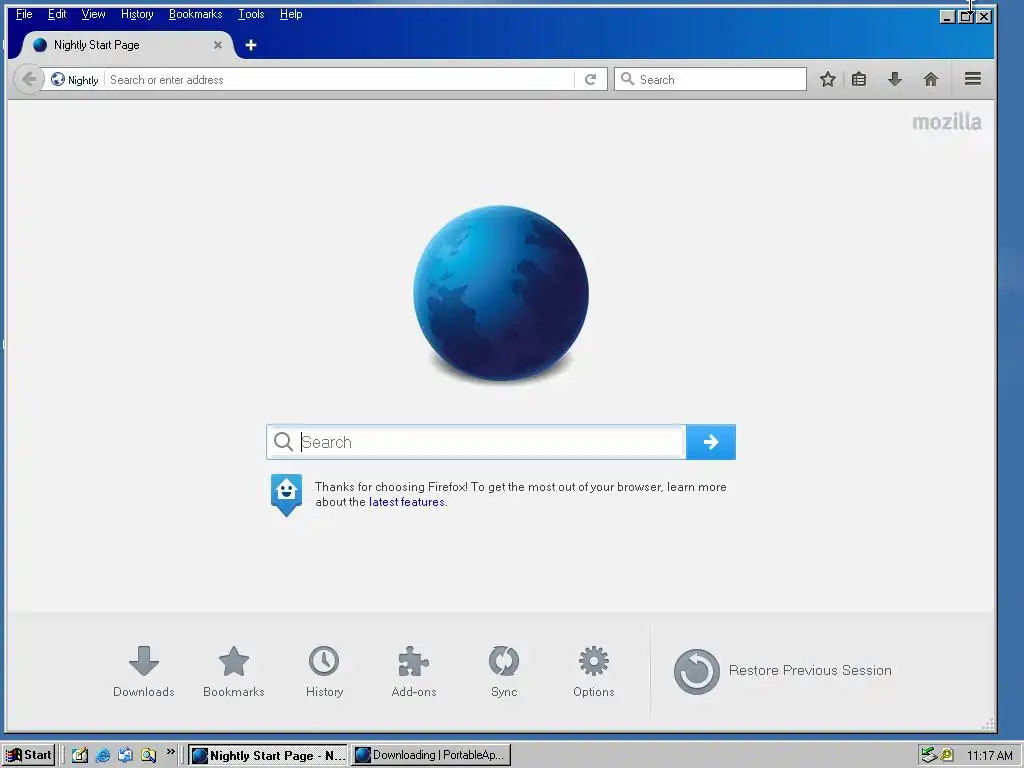Open History from the start page
The image size is (1024, 768).
click(x=324, y=671)
